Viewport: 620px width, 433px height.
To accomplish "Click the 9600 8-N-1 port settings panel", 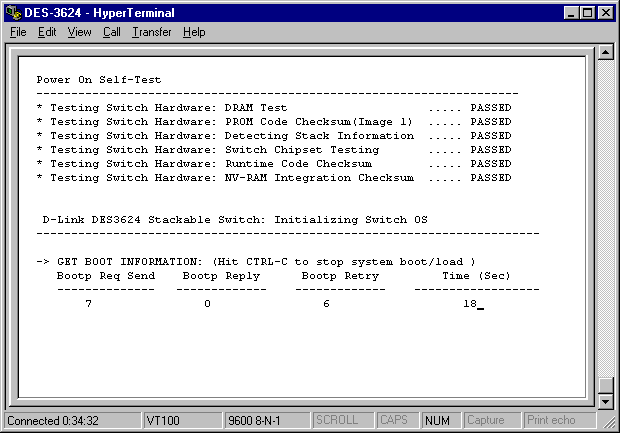I will coord(266,421).
